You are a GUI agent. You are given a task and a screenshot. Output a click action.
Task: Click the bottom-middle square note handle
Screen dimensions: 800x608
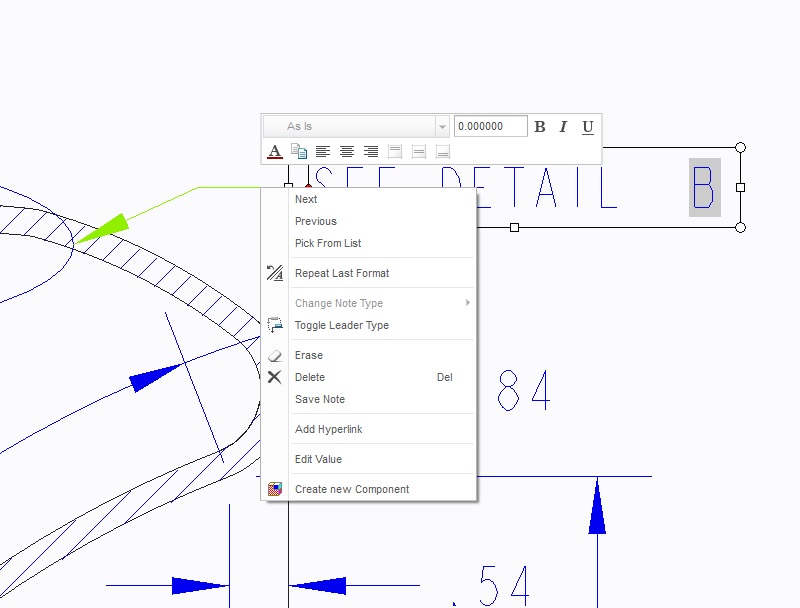(514, 227)
